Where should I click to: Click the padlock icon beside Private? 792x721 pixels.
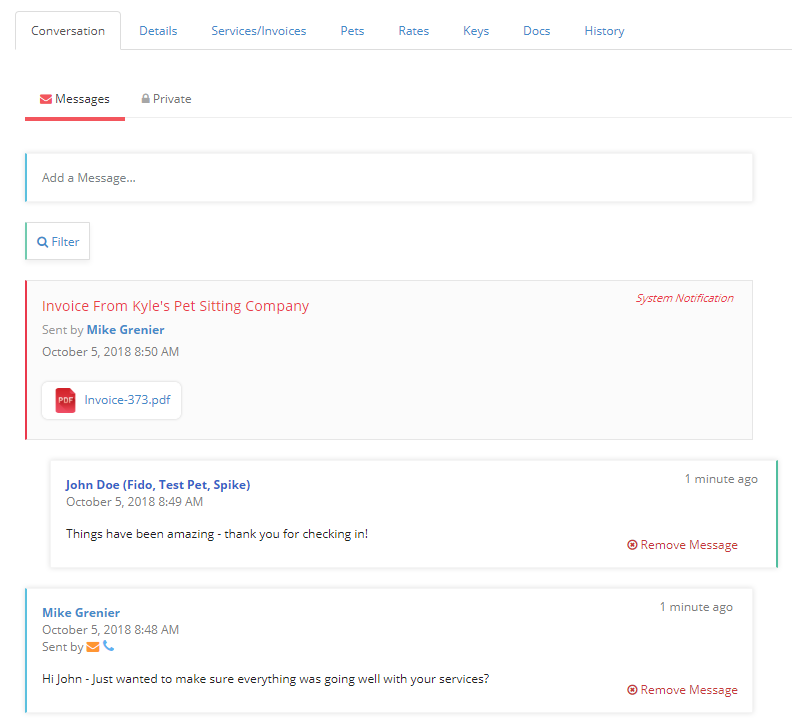point(145,99)
